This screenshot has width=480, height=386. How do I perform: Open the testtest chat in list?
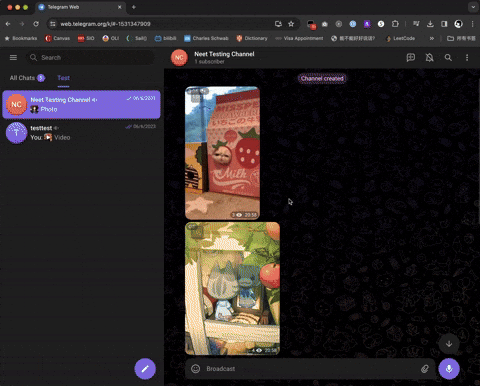[81, 133]
